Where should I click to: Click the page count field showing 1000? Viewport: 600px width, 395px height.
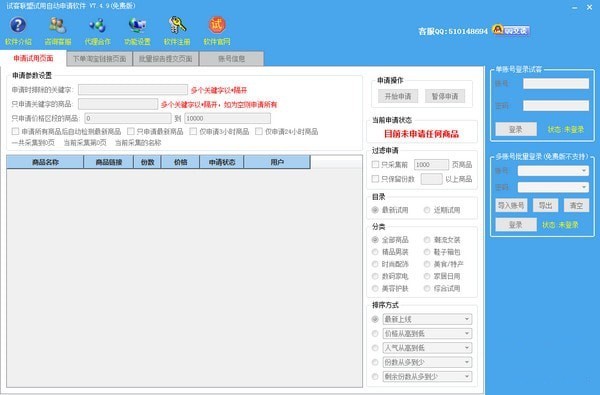[x=431, y=165]
